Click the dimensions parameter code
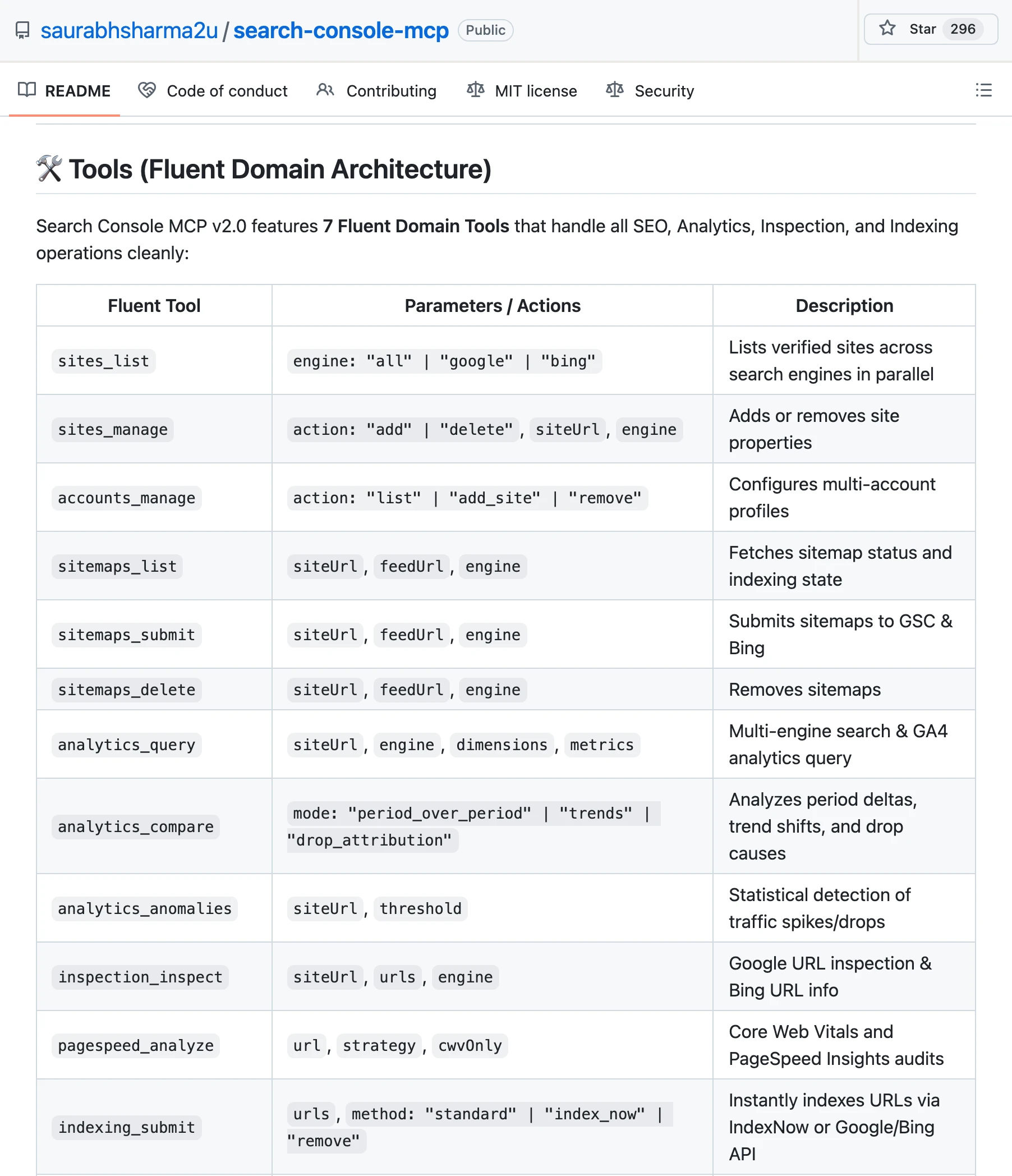The image size is (1012, 1176). [502, 745]
